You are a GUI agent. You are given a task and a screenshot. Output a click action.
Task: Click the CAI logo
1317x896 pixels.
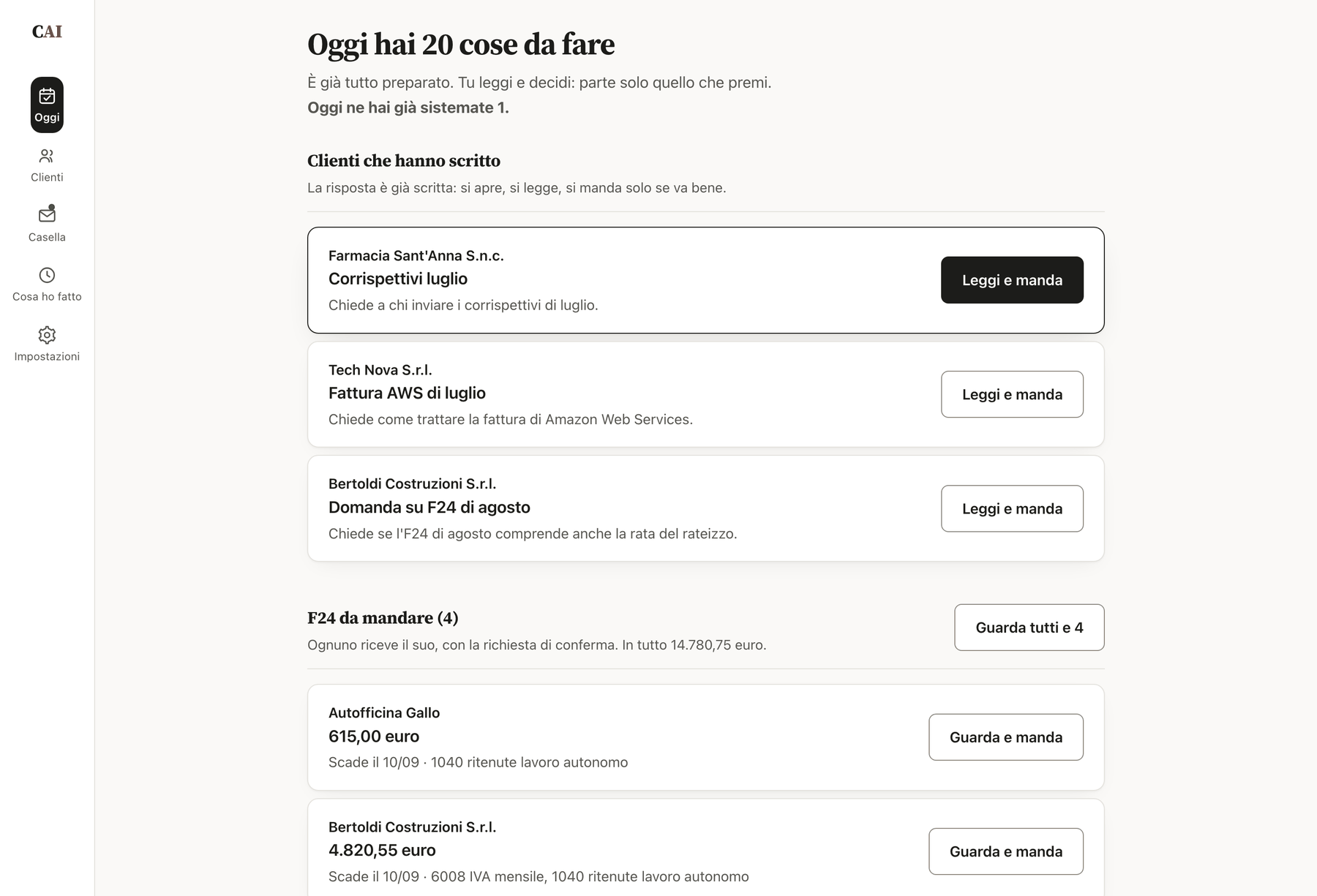[47, 31]
